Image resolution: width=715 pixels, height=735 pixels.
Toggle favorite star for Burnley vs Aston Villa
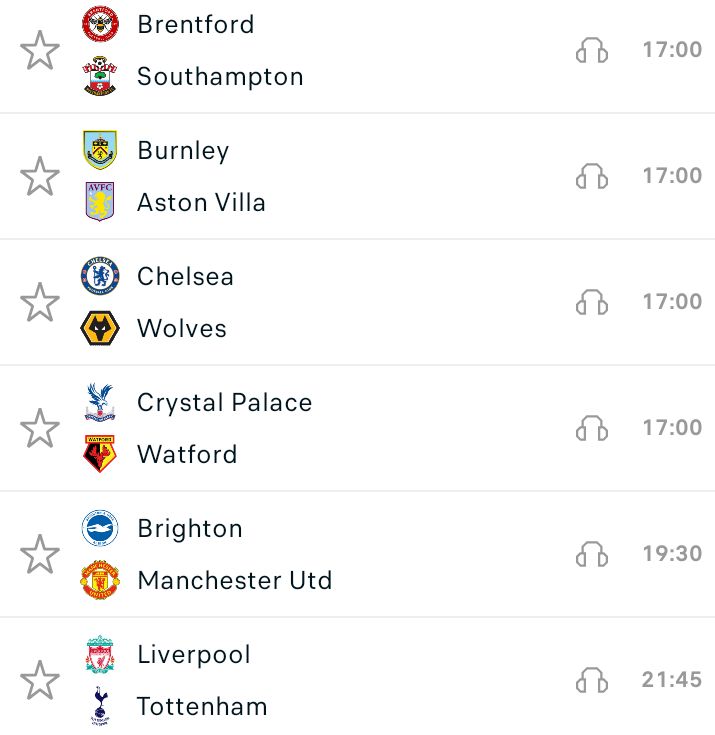tap(40, 176)
